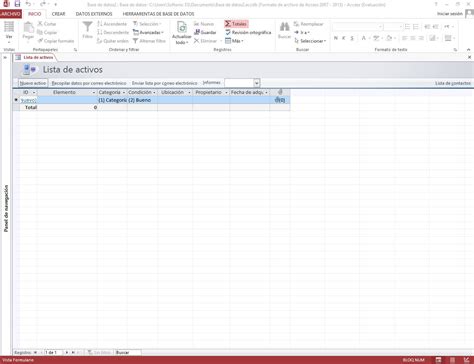Open Lista de contactos
Screen dimensions: 474x364
(x=453, y=83)
